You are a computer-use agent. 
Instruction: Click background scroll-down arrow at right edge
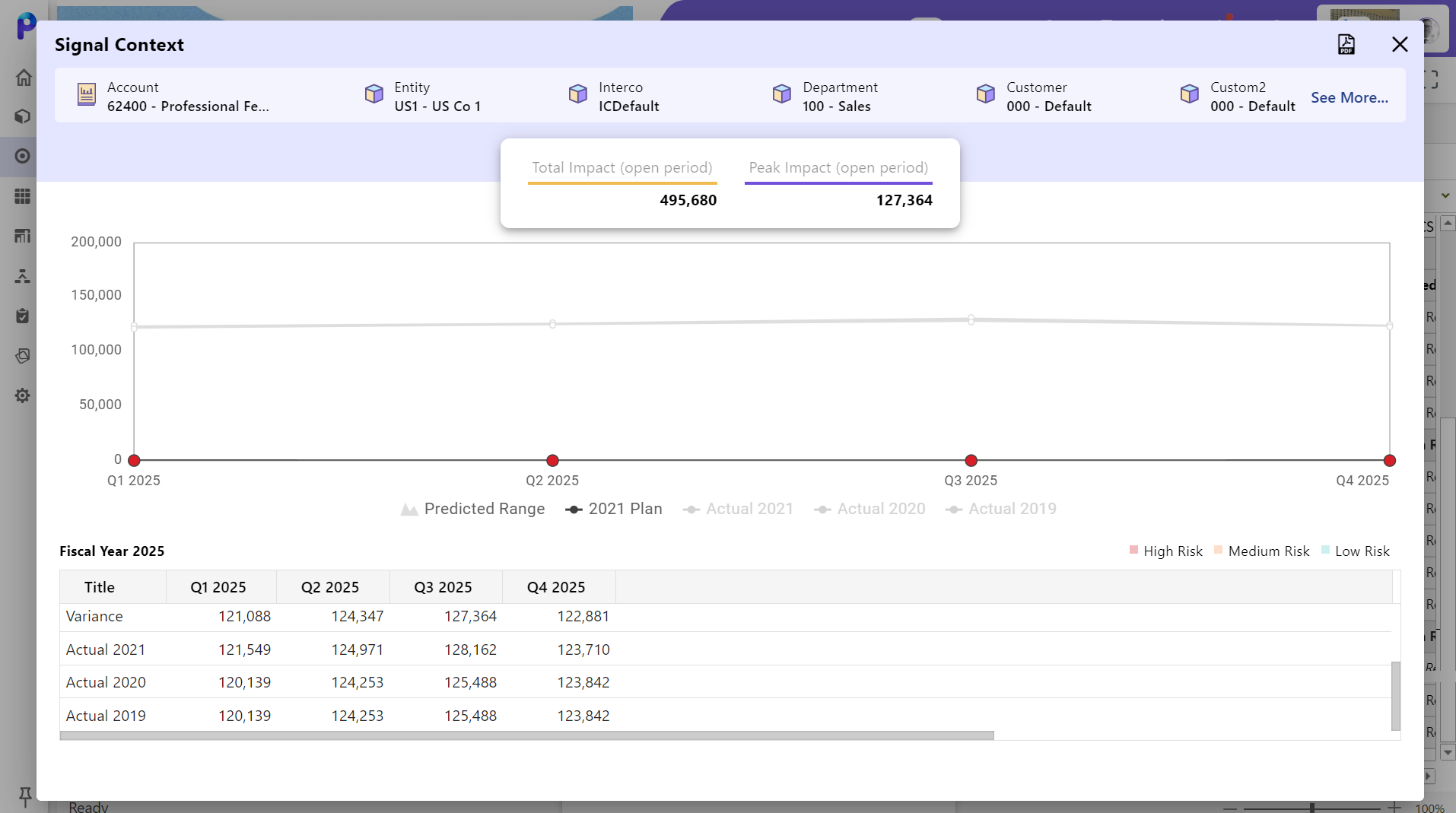click(x=1448, y=753)
